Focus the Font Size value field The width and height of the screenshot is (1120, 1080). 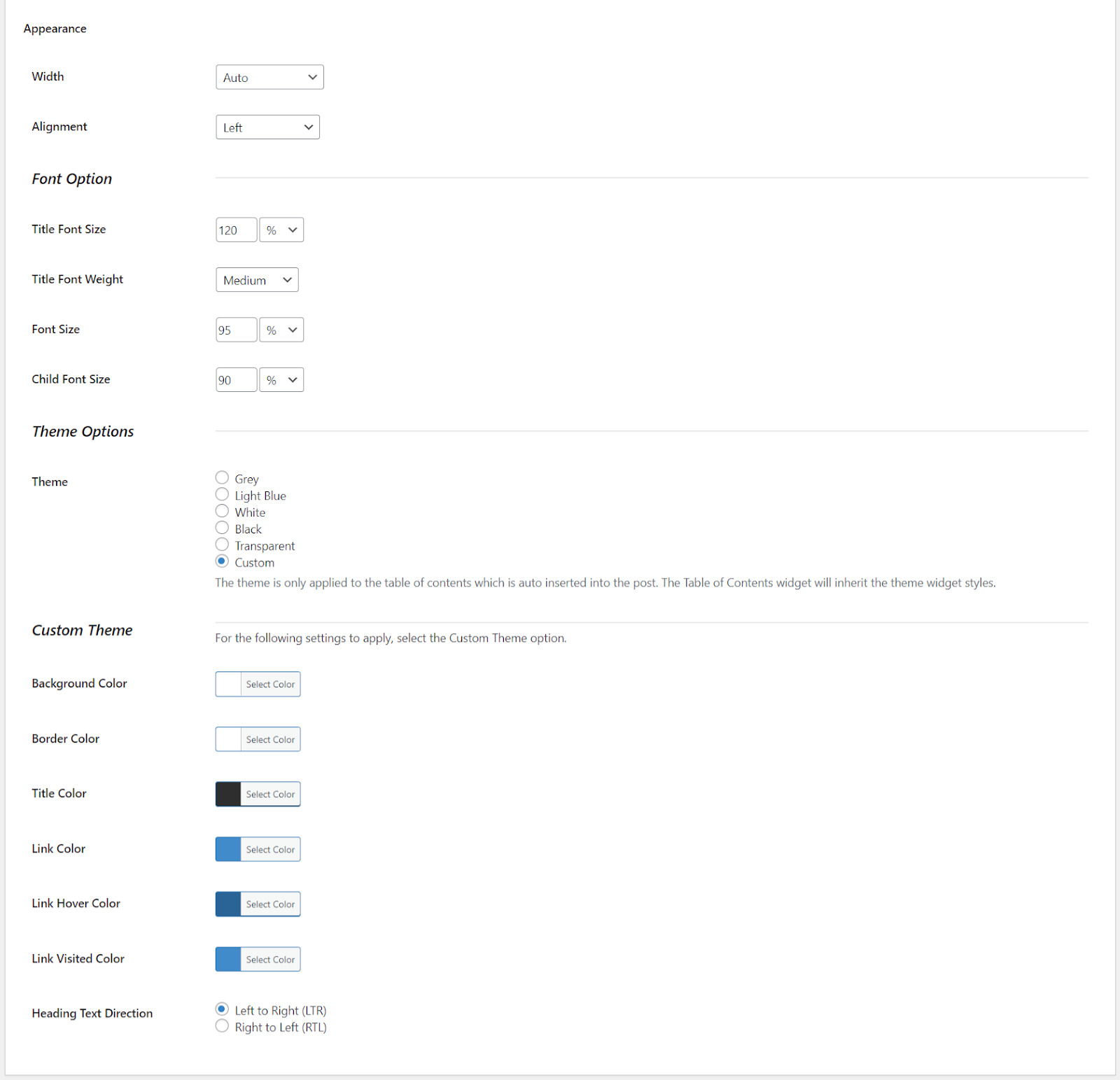(x=236, y=330)
